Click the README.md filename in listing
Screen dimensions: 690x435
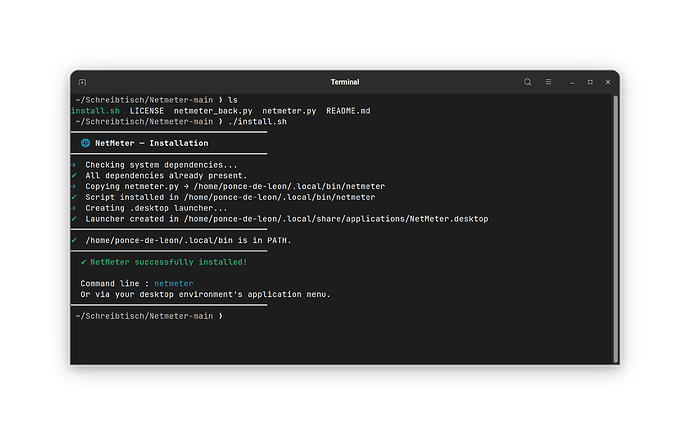[348, 111]
